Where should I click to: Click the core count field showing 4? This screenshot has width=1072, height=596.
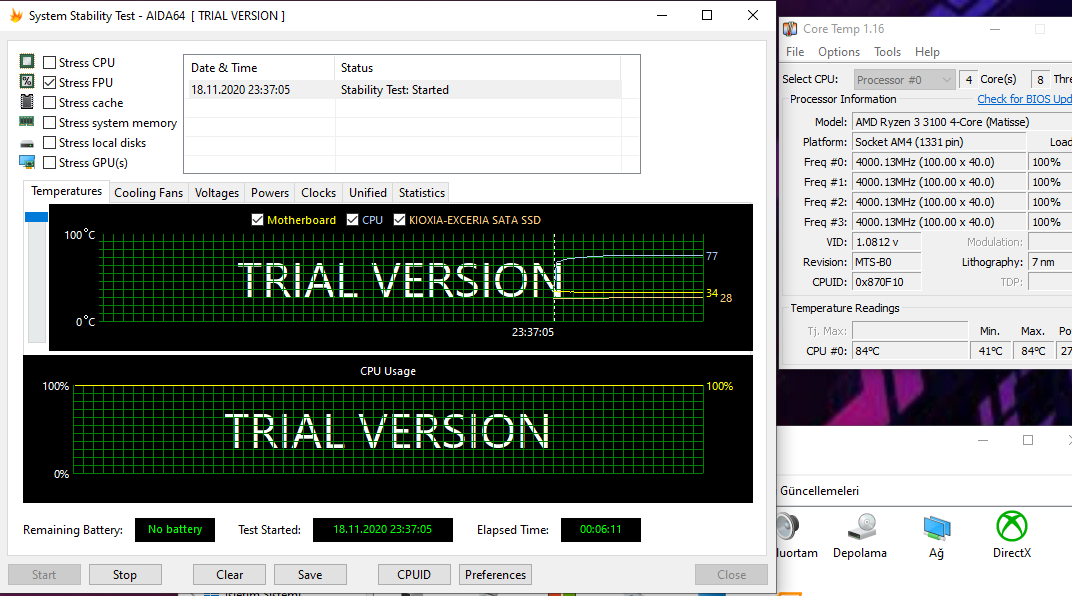(968, 79)
